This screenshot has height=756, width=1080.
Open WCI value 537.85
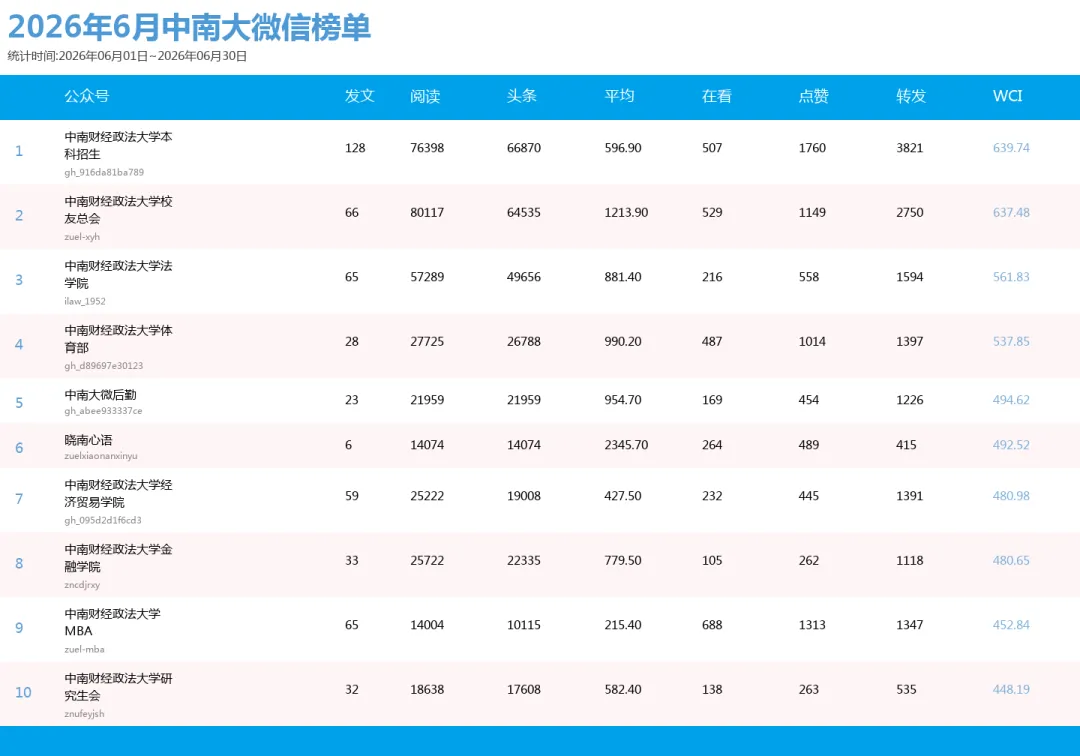(x=1011, y=342)
